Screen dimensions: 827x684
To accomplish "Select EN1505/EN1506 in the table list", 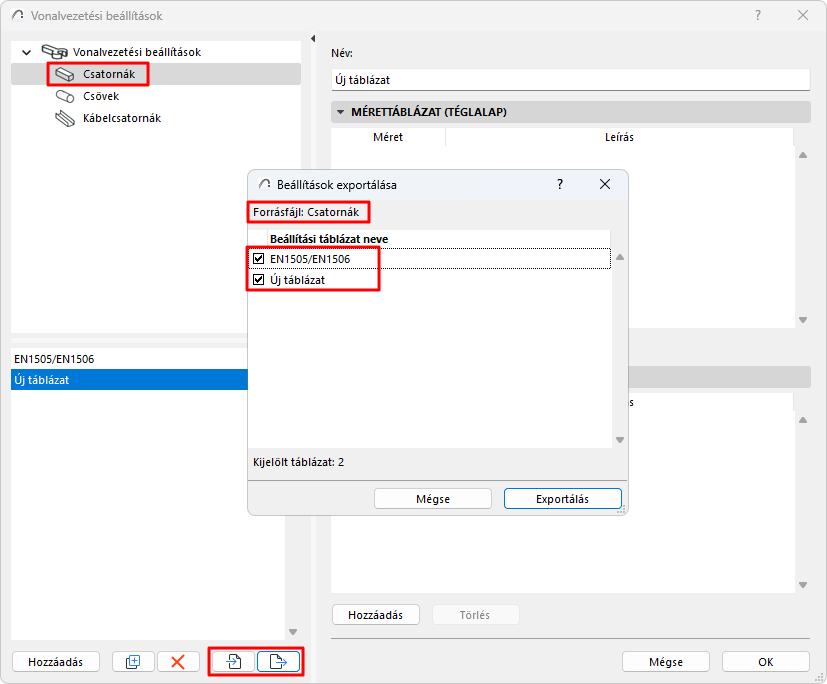I will point(129,359).
